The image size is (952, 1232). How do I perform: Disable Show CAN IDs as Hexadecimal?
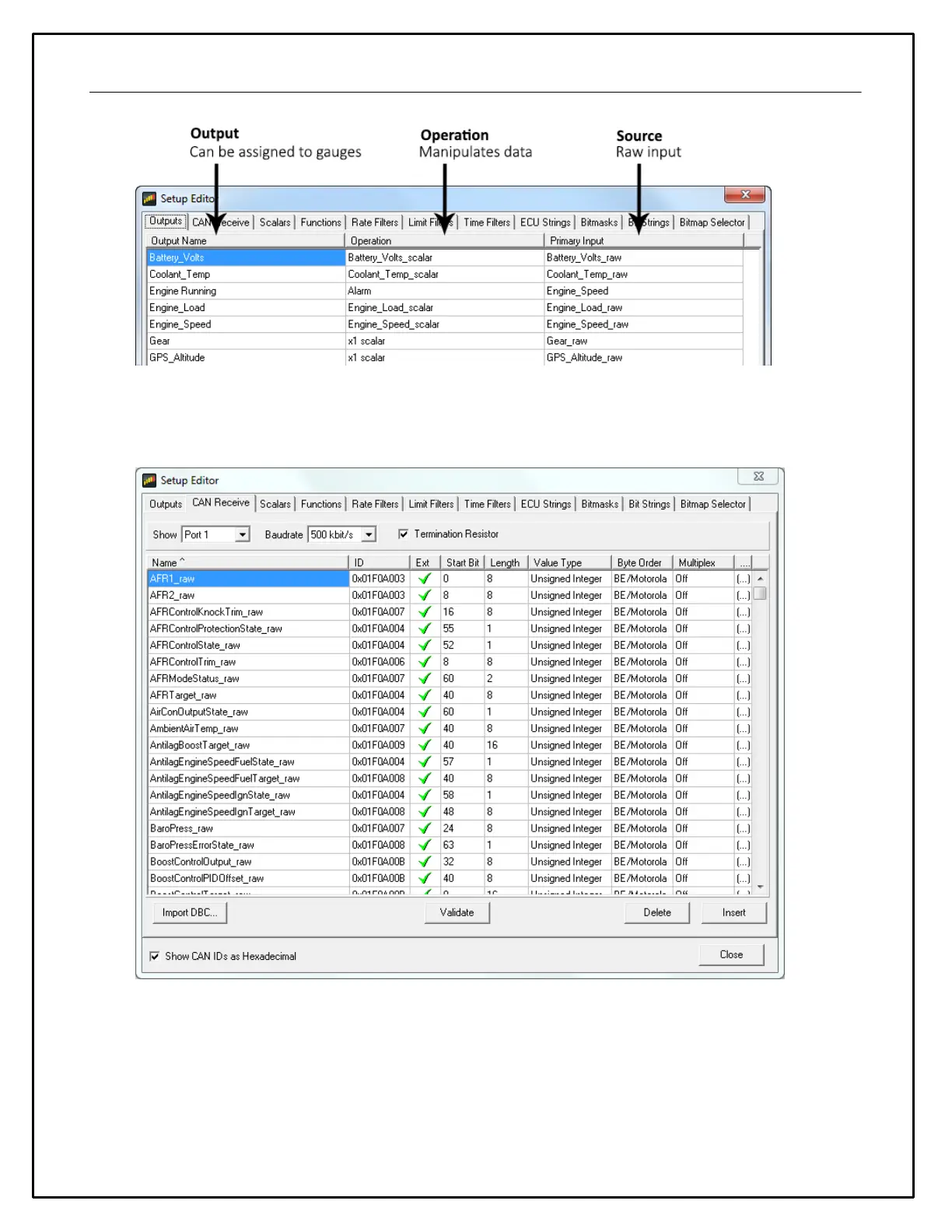point(154,957)
